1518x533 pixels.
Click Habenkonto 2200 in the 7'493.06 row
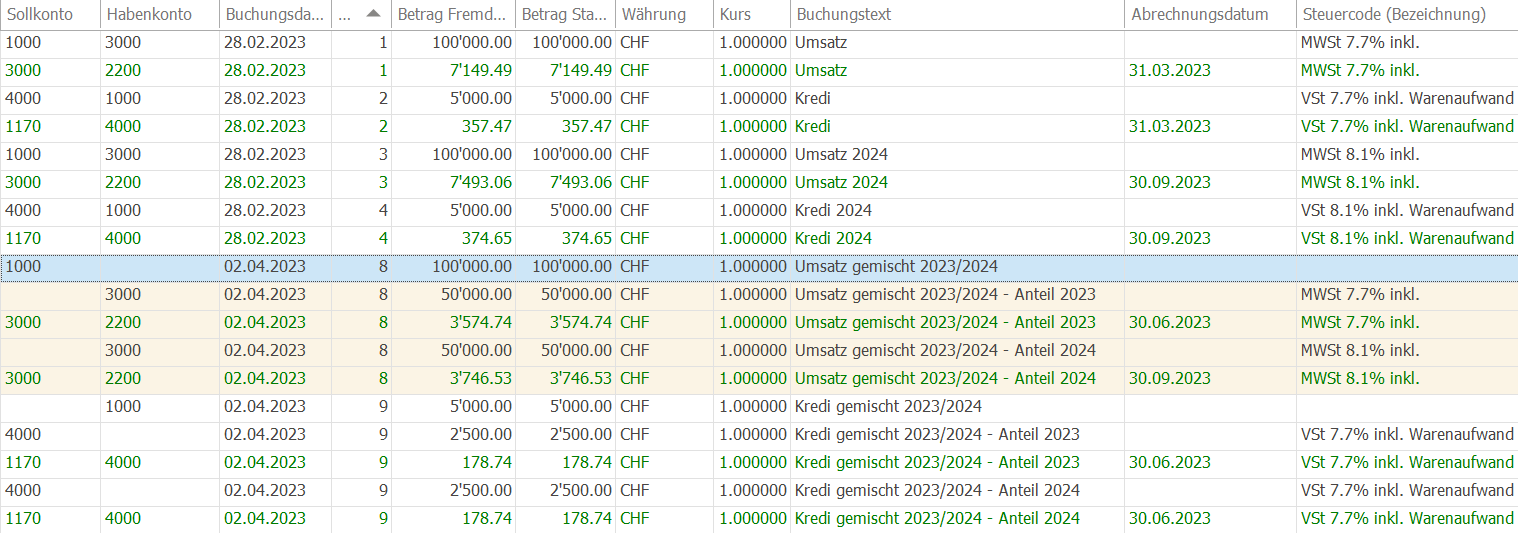[x=123, y=182]
